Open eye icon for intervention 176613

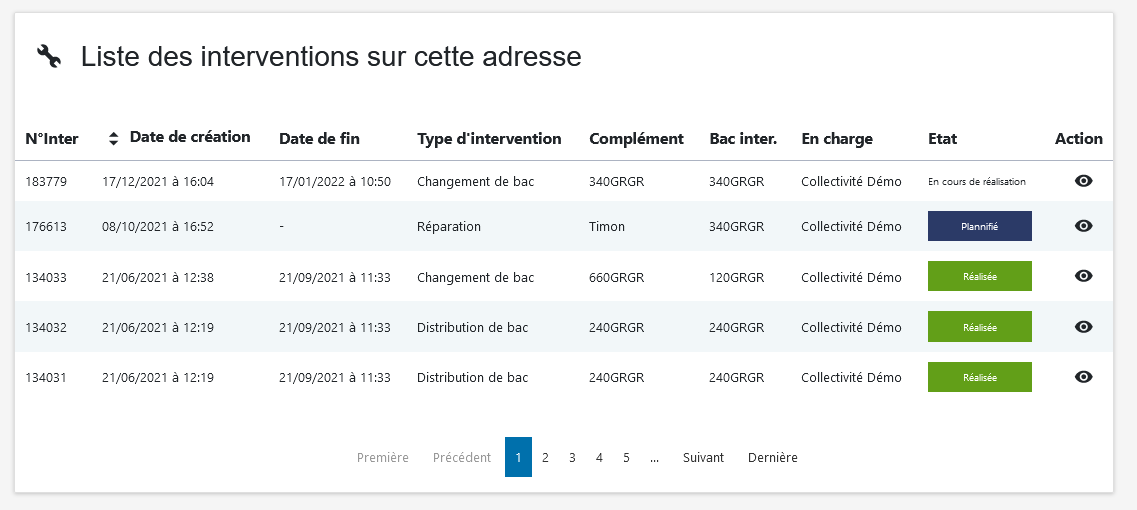(1083, 226)
